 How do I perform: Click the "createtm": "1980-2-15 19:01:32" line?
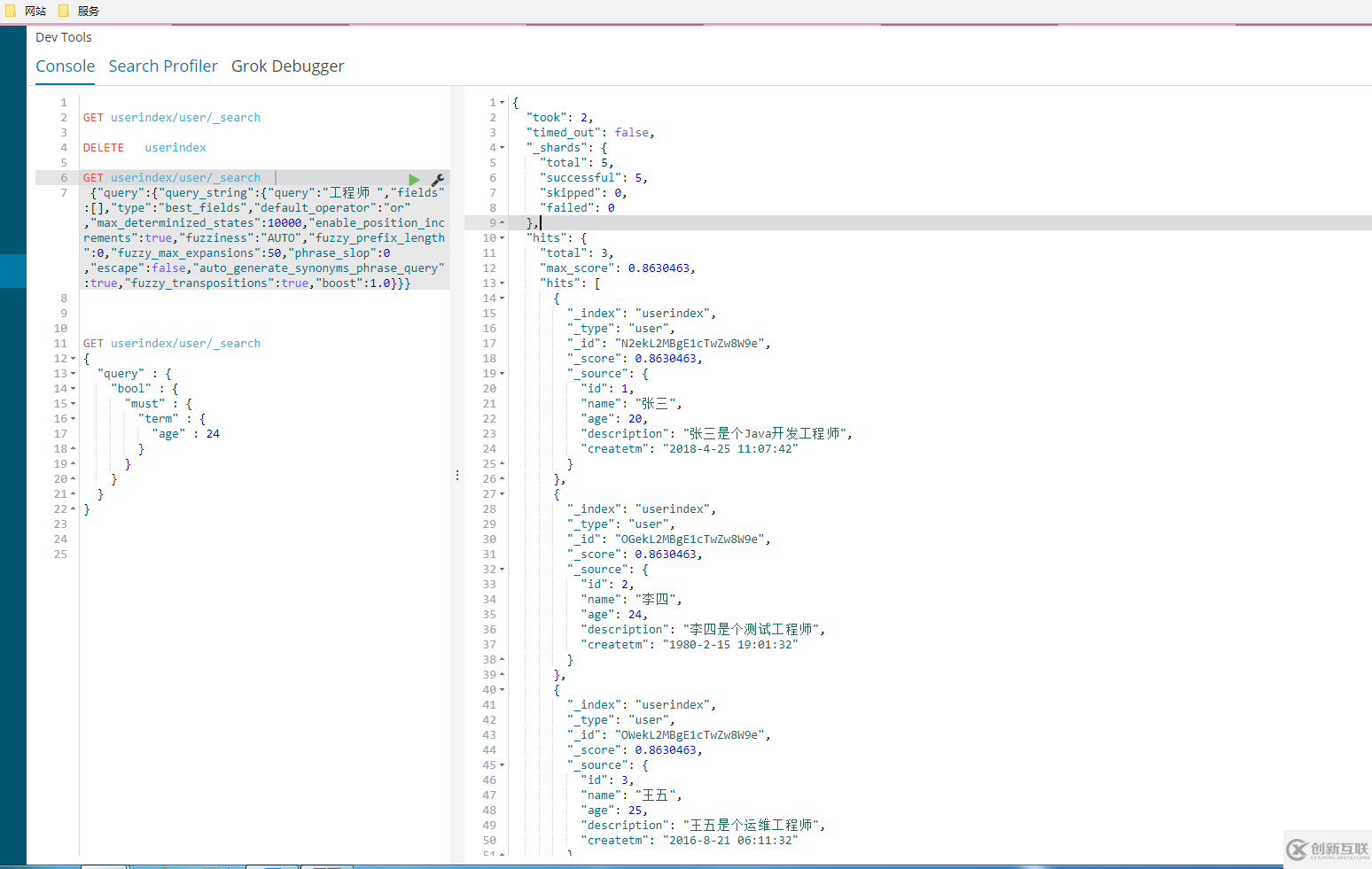690,645
